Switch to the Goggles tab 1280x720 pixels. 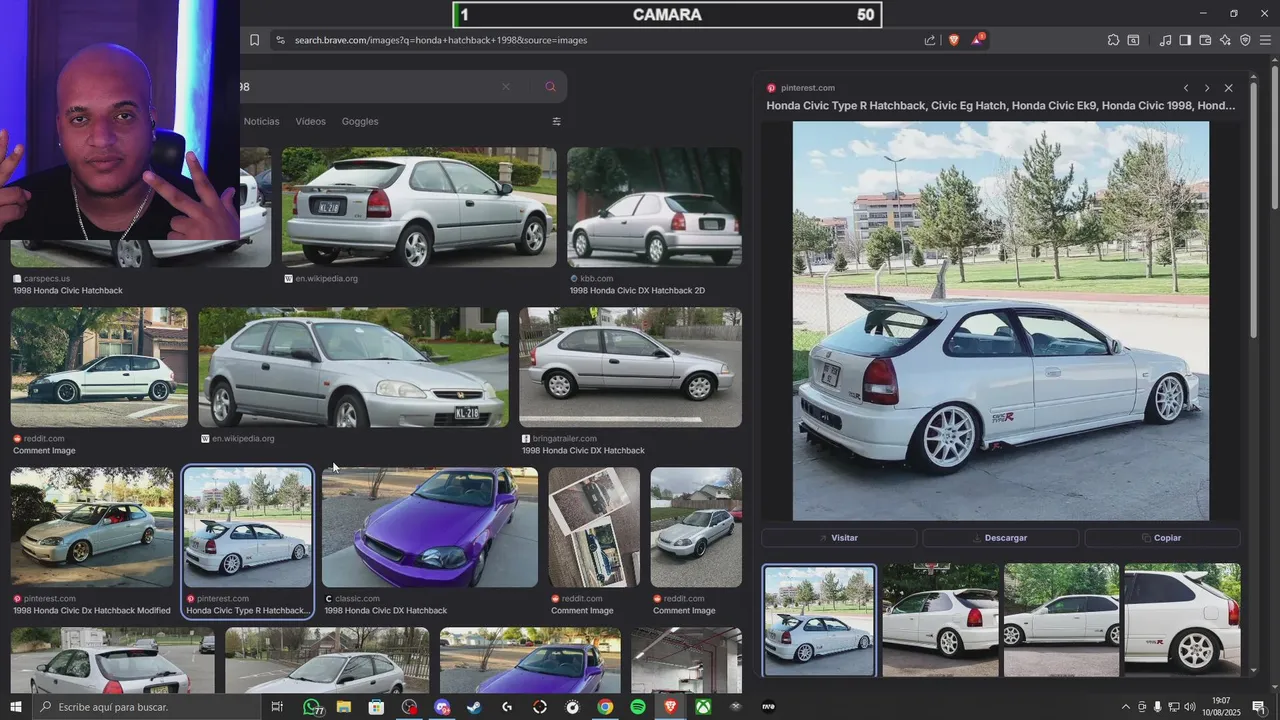pos(360,121)
